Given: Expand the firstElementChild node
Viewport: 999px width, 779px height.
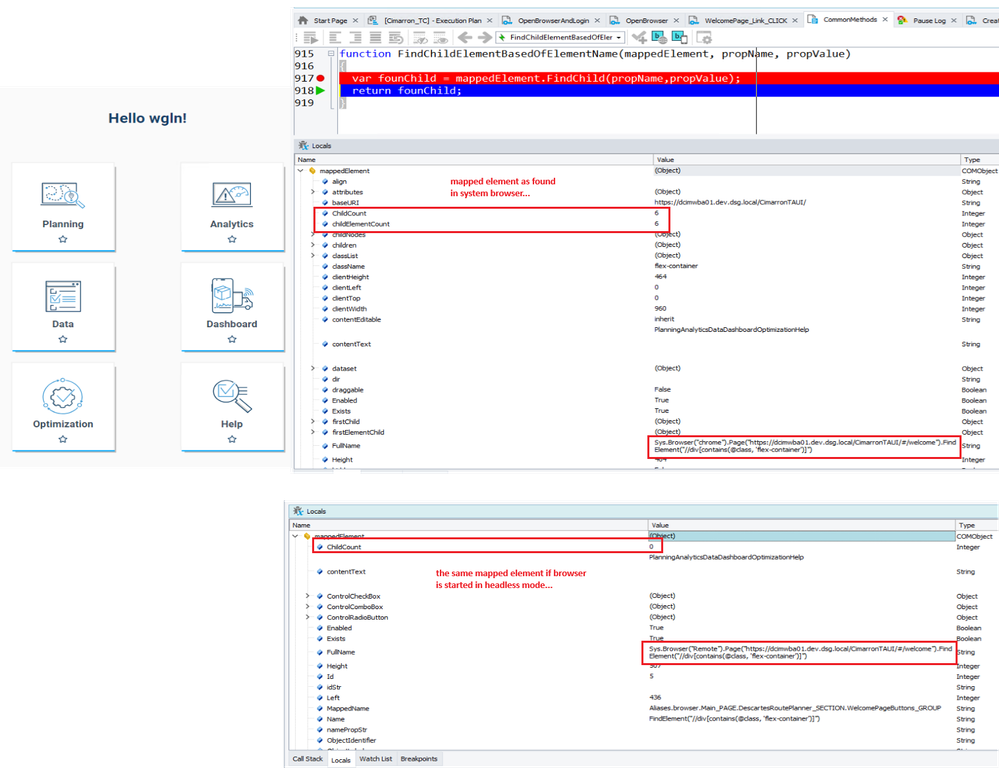Looking at the screenshot, I should pyautogui.click(x=313, y=432).
